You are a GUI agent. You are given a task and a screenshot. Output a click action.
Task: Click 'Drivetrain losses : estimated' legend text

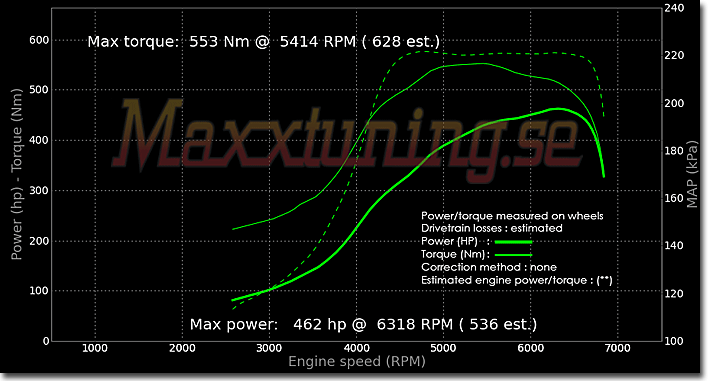click(x=492, y=228)
